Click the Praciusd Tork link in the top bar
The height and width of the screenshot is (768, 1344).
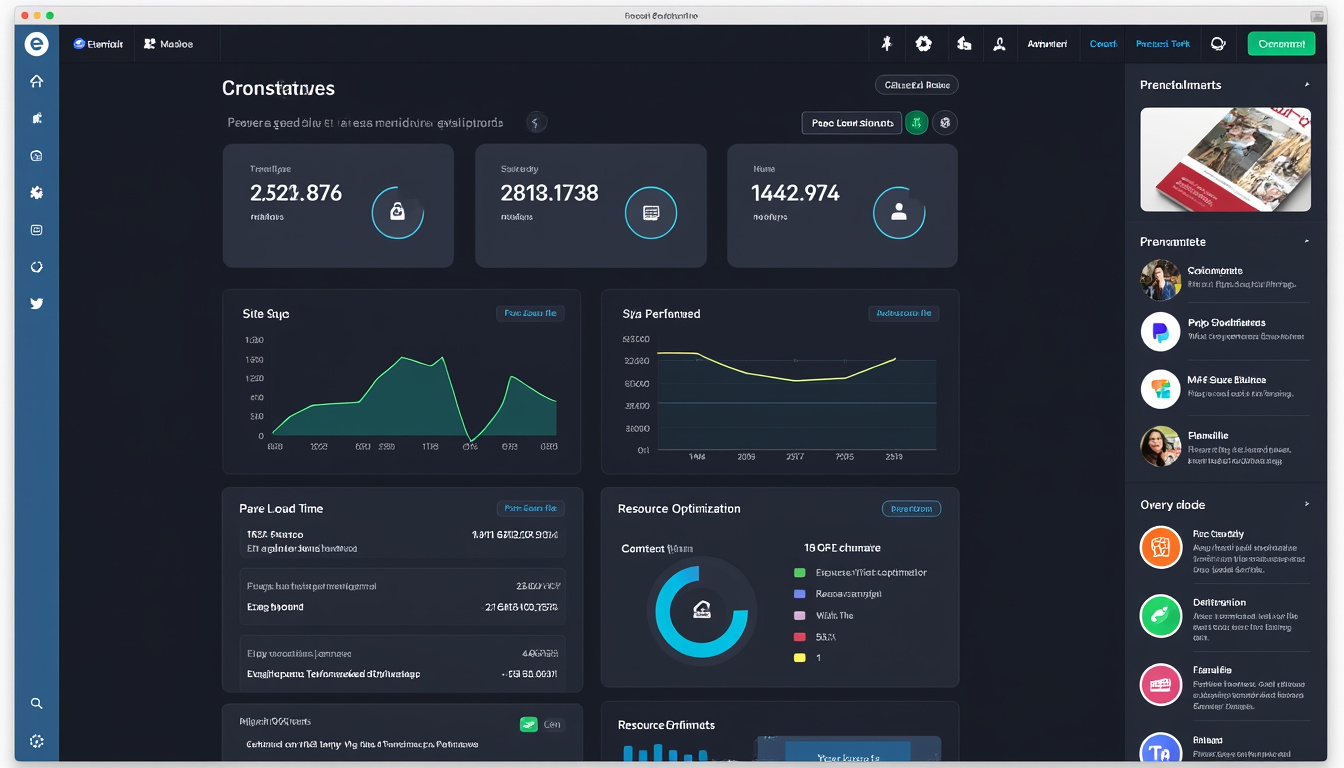click(x=1162, y=43)
